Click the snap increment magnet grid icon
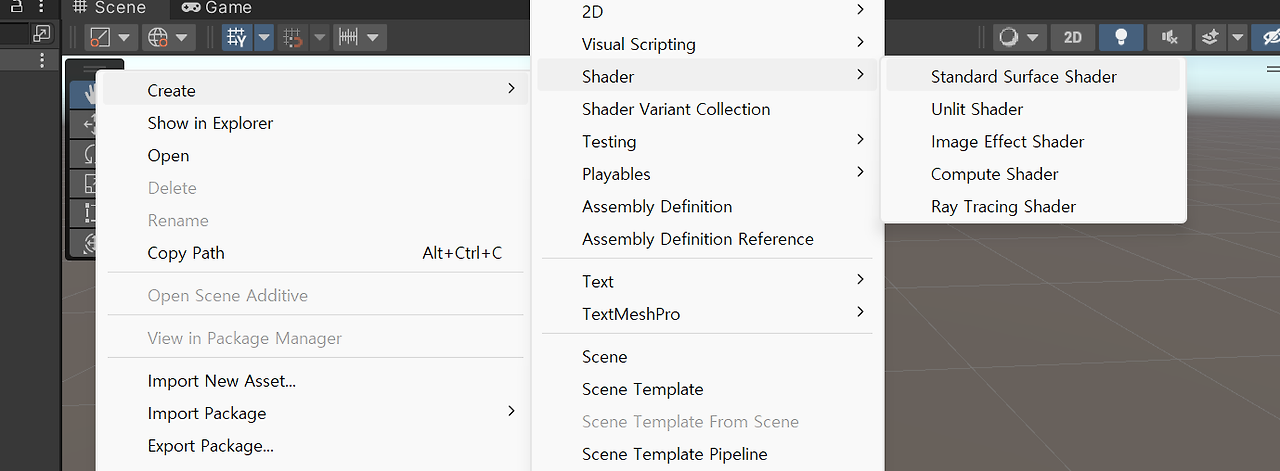 click(293, 38)
